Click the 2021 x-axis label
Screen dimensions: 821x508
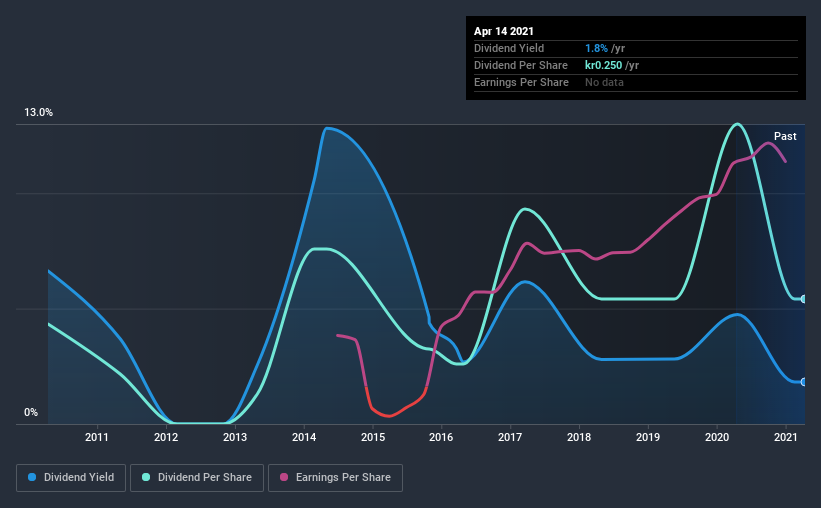[x=786, y=437]
